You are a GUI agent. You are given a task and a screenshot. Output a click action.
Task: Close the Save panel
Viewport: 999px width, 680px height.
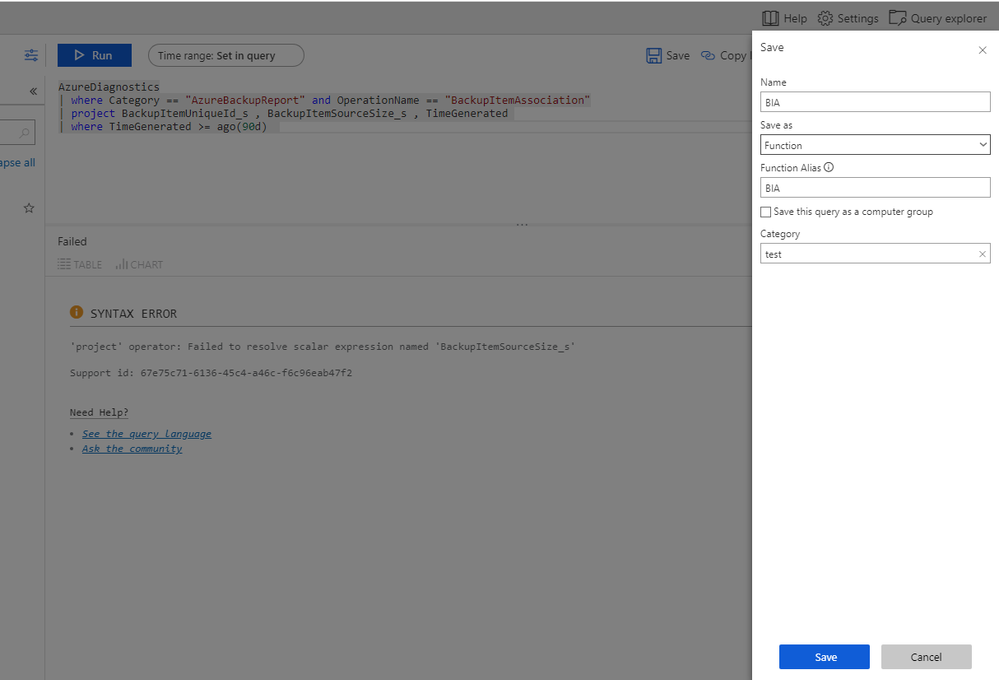click(982, 50)
